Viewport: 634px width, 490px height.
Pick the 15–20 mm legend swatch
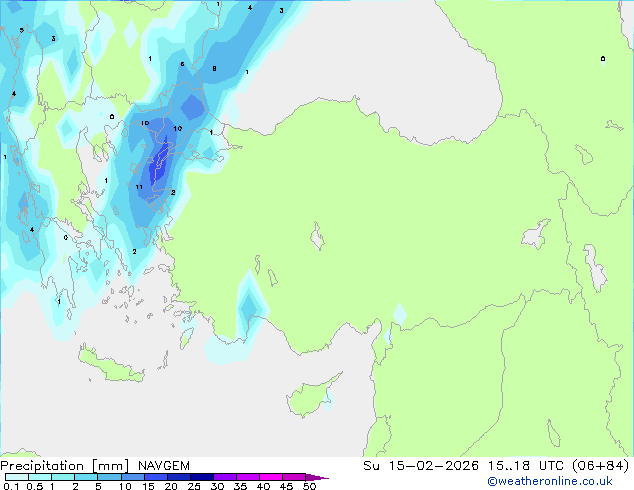pos(156,477)
